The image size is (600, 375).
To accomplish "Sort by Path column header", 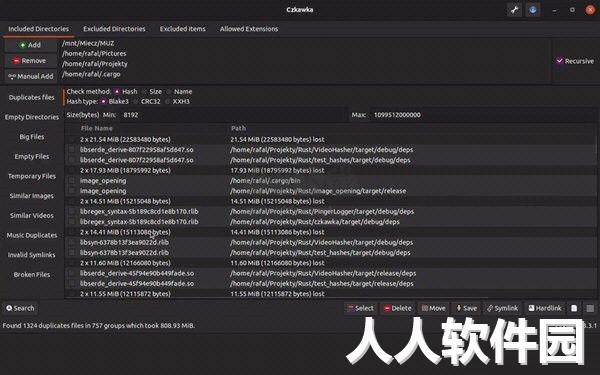I will click(238, 129).
